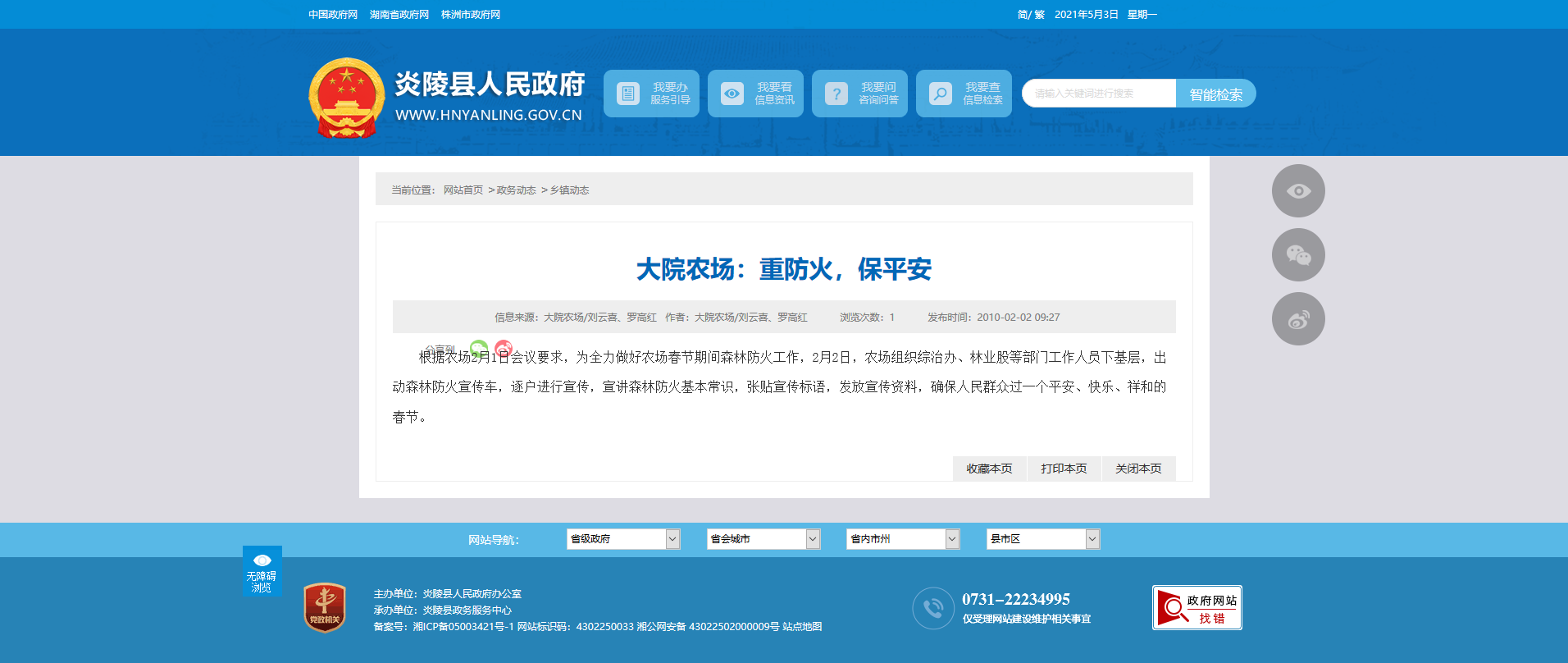Screen dimensions: 1568x663
Task: Open the 我要问 咨询问答 shortcut
Action: (x=859, y=94)
